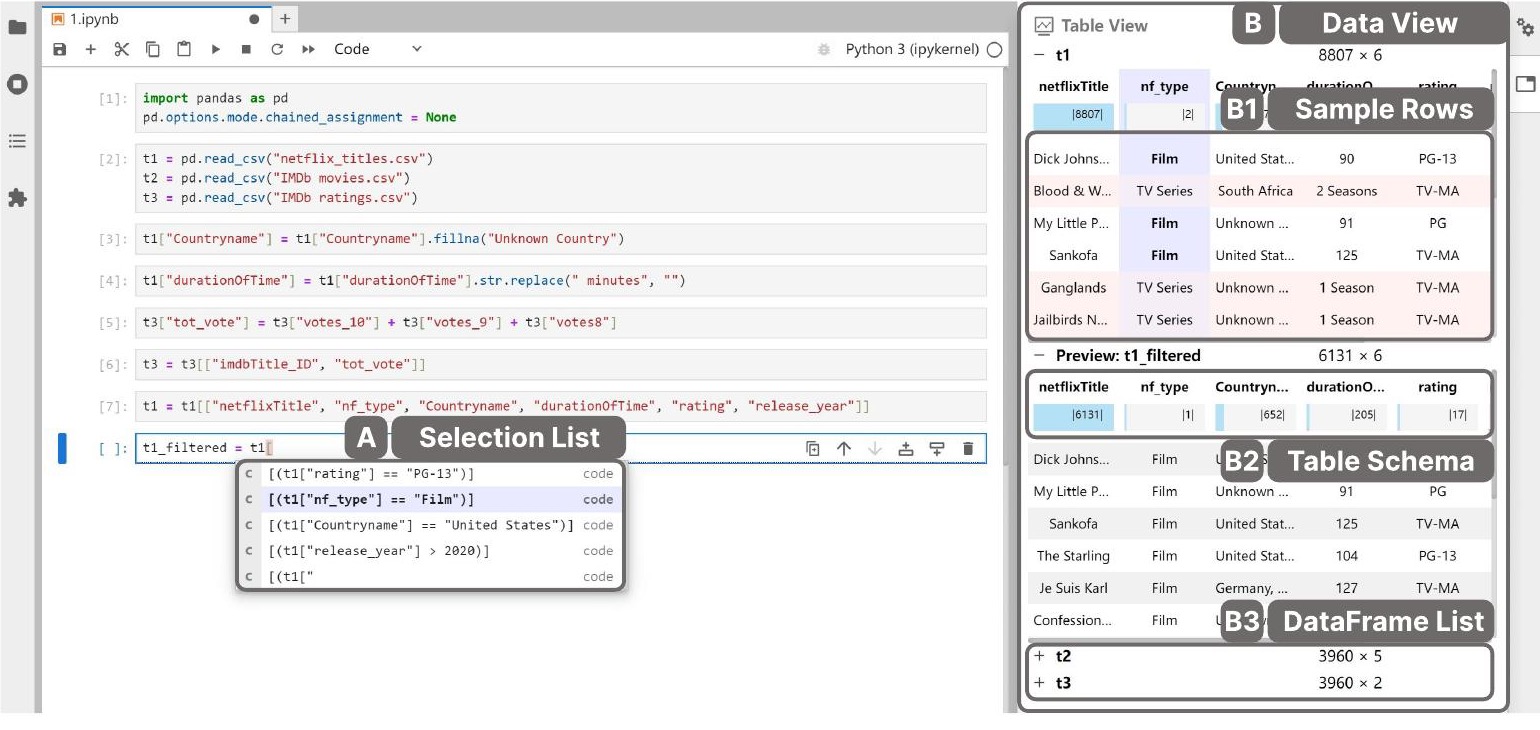Screen dimensions: 1540x730
Task: Choose the nf_type == "Film" completion
Action: 430,499
